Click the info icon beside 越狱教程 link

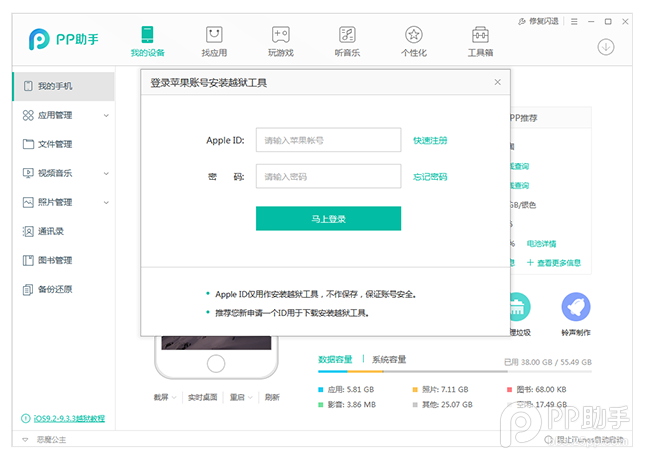click(26, 418)
